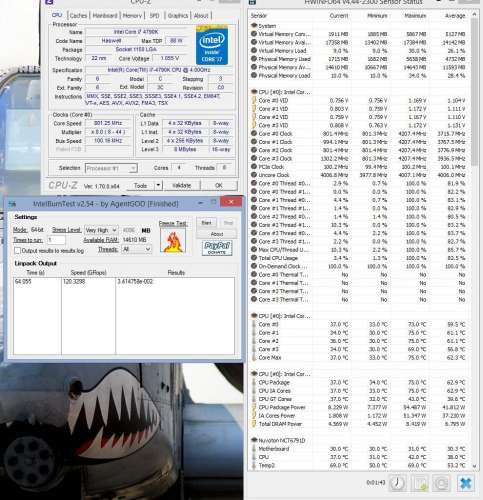Click Start in IntelBurnTest
The width and height of the screenshot is (483, 500).
(206, 223)
